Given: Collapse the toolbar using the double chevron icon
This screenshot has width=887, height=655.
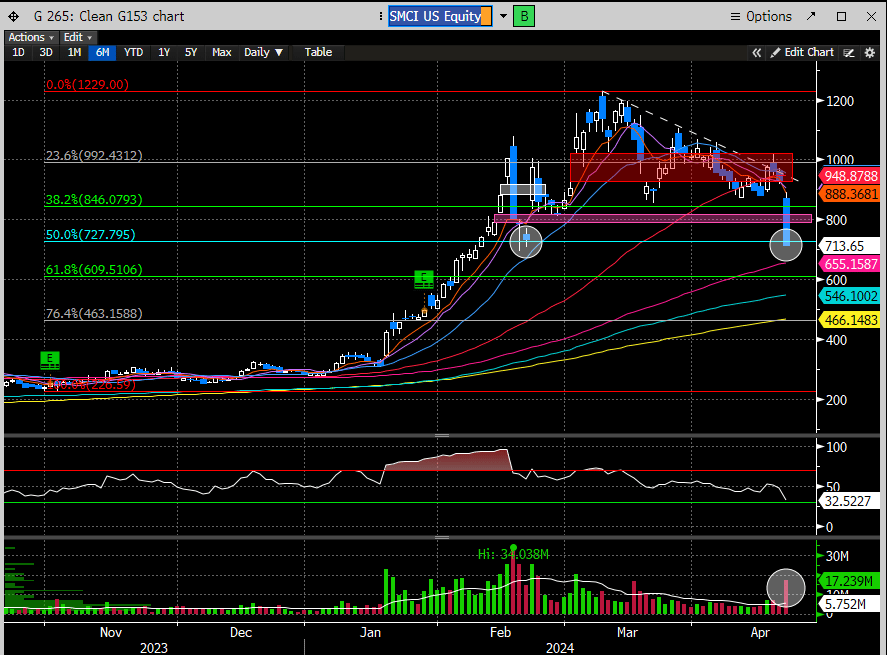Looking at the screenshot, I should 758,52.
